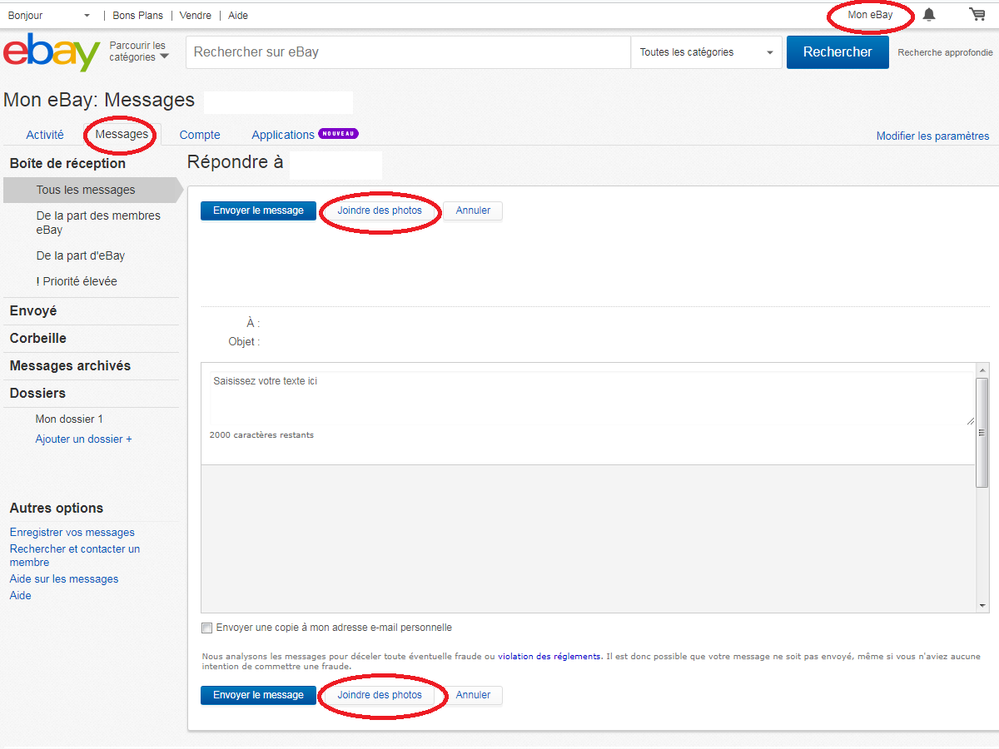Click the message panel scrollbar thumb
999x749 pixels.
[x=982, y=433]
